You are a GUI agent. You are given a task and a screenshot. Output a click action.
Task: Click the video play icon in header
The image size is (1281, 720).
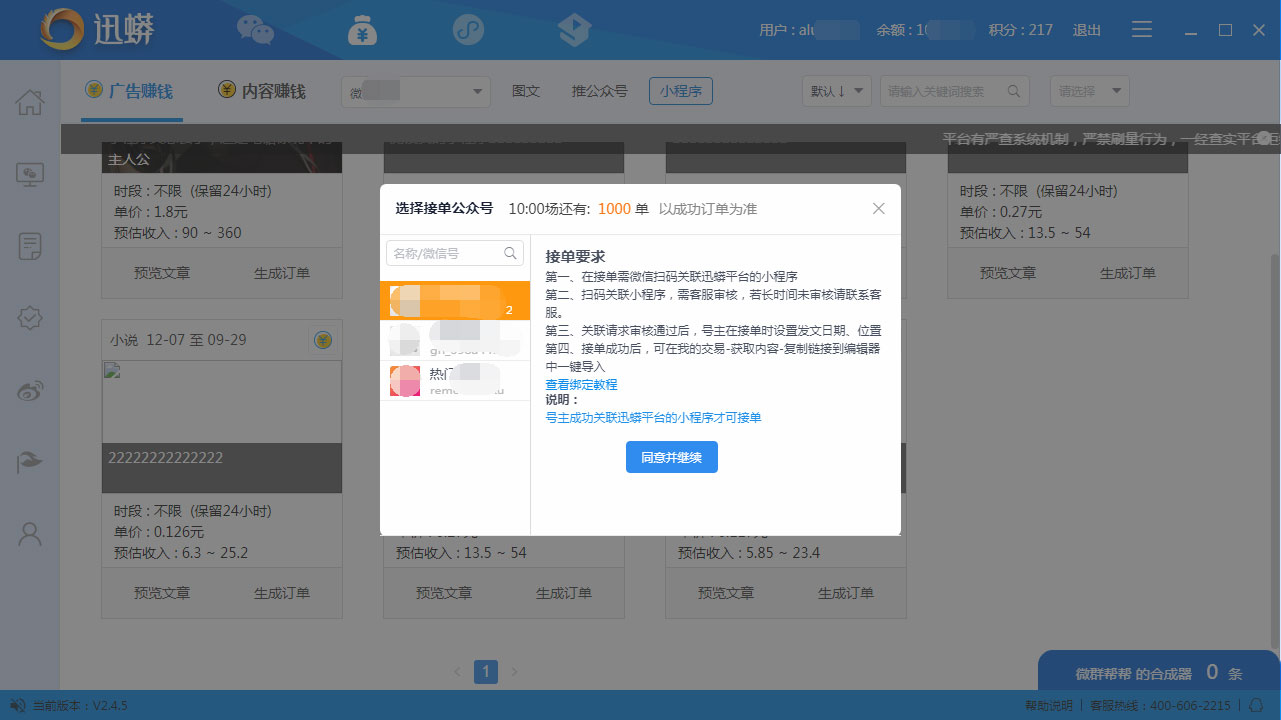tap(574, 30)
